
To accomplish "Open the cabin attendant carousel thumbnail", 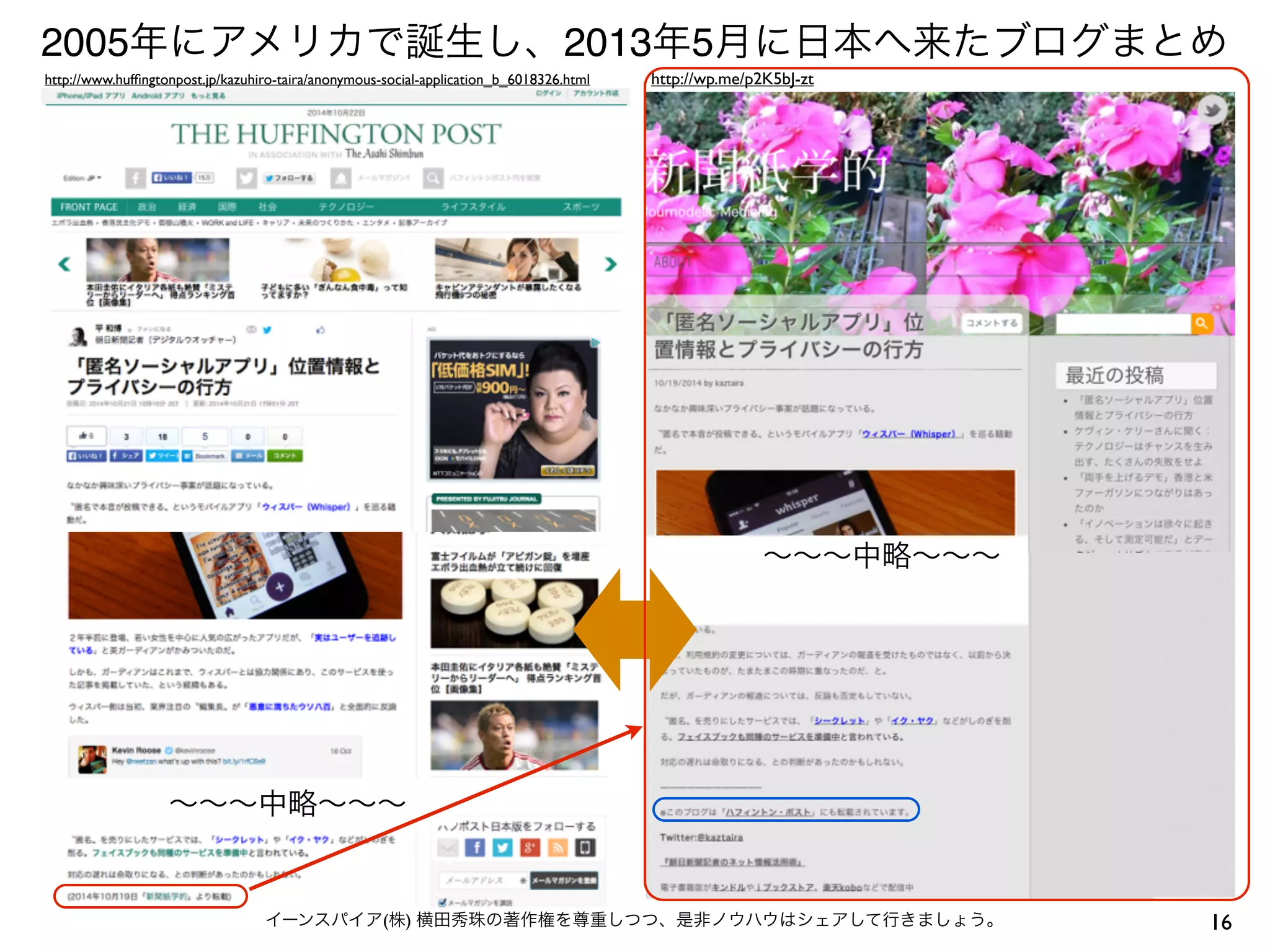I will (x=507, y=260).
